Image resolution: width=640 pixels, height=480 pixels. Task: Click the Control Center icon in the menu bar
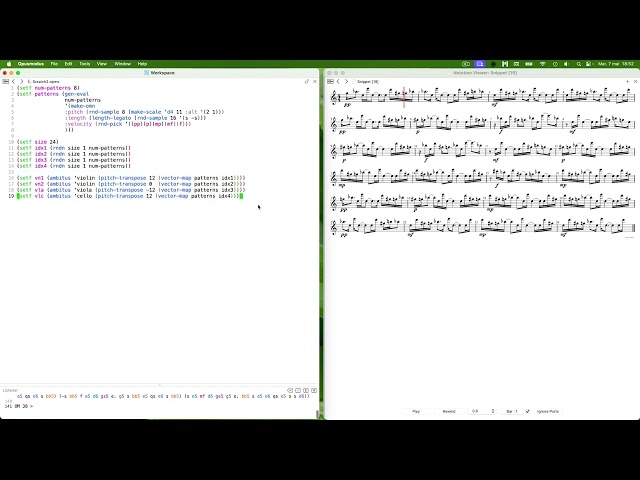(x=588, y=64)
